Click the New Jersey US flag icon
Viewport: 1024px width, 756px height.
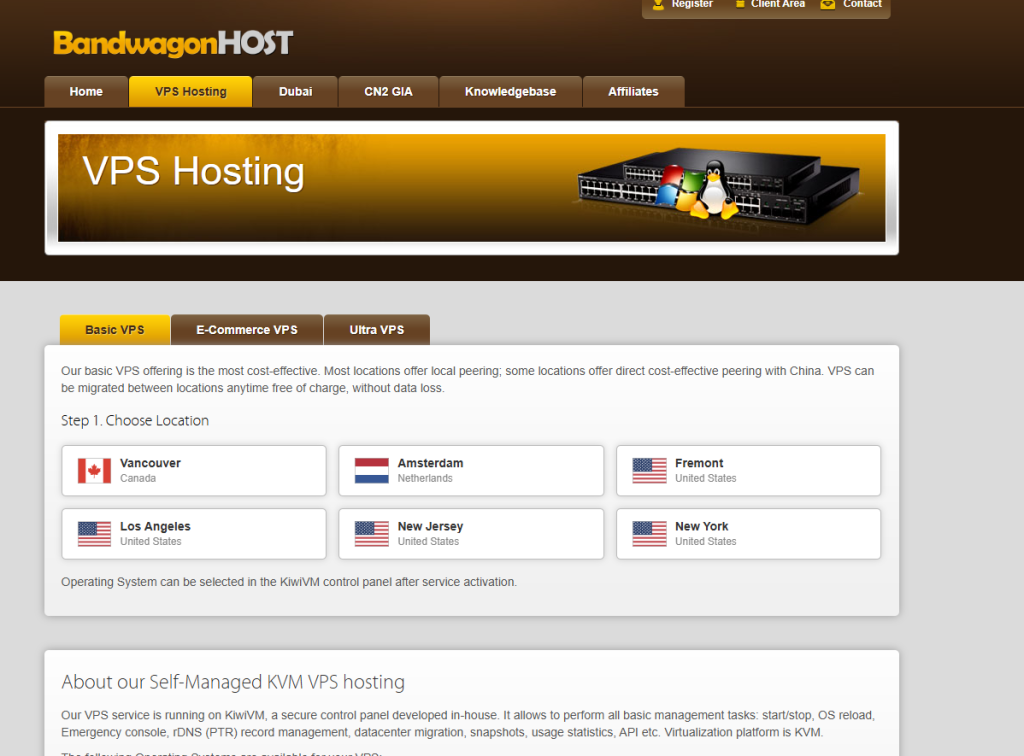coord(372,534)
